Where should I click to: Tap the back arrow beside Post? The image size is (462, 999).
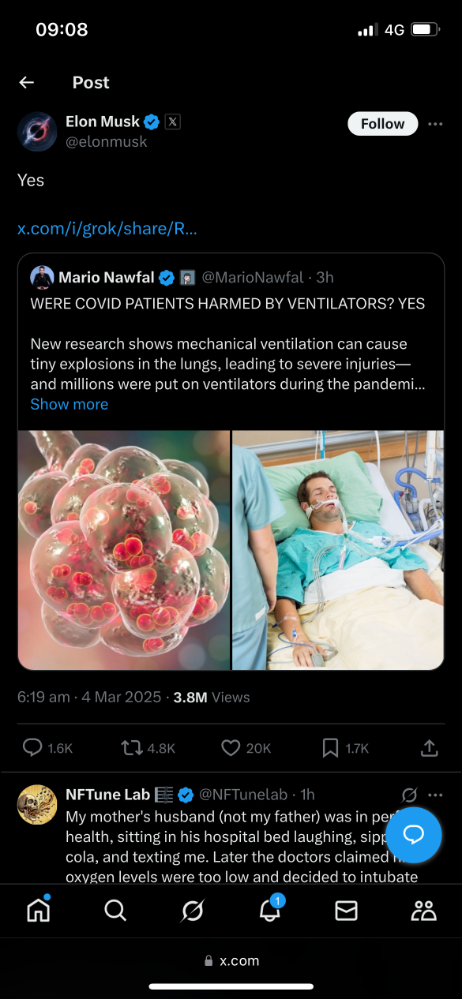pyautogui.click(x=26, y=82)
